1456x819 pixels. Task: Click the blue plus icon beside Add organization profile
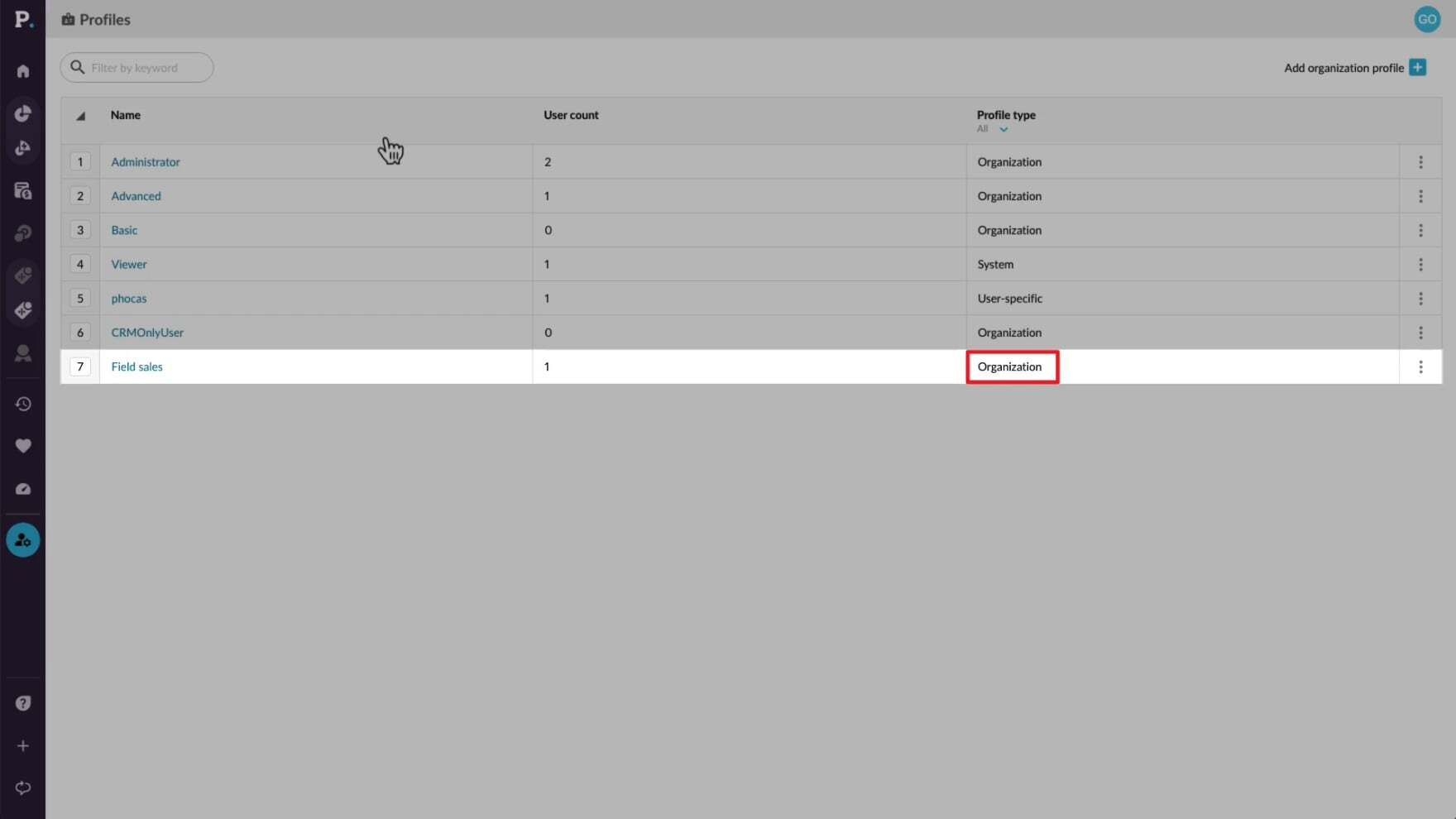pos(1418,68)
